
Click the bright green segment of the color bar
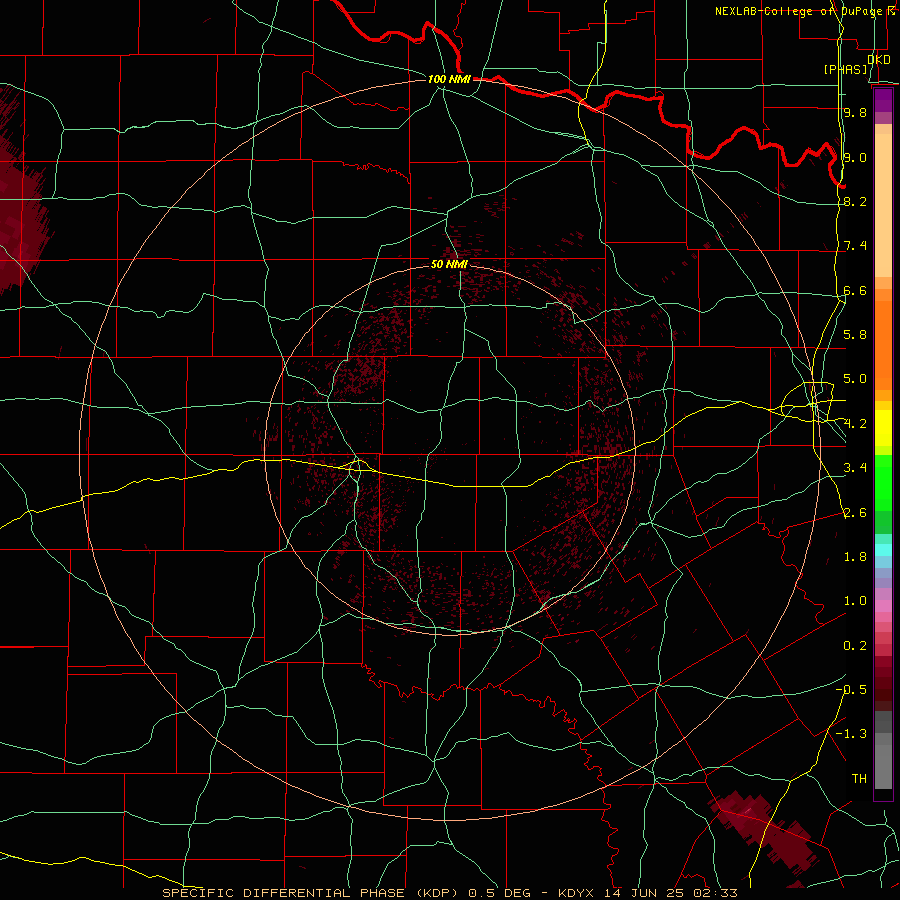click(883, 483)
